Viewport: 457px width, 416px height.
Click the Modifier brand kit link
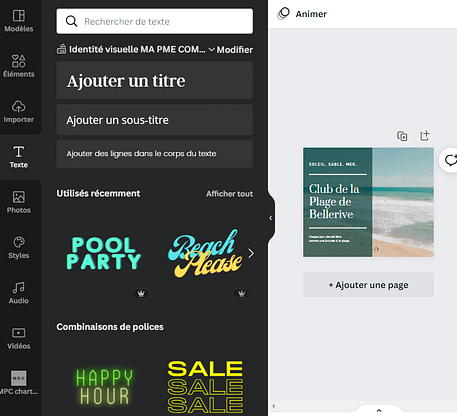click(235, 50)
